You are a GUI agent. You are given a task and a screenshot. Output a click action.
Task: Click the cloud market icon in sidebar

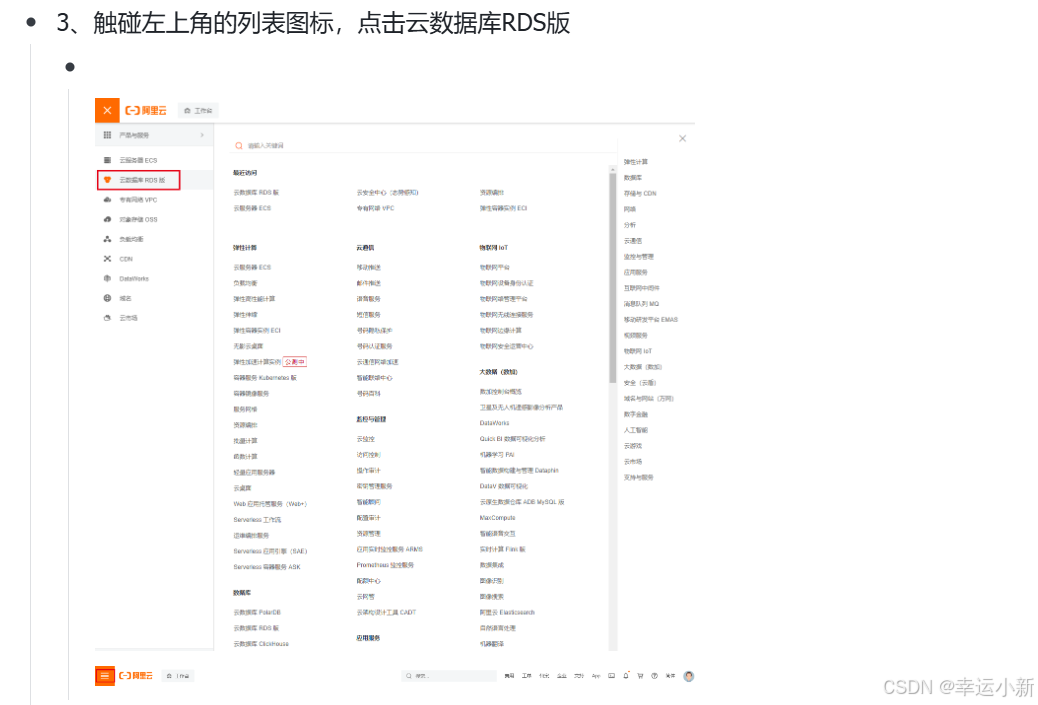tap(107, 318)
